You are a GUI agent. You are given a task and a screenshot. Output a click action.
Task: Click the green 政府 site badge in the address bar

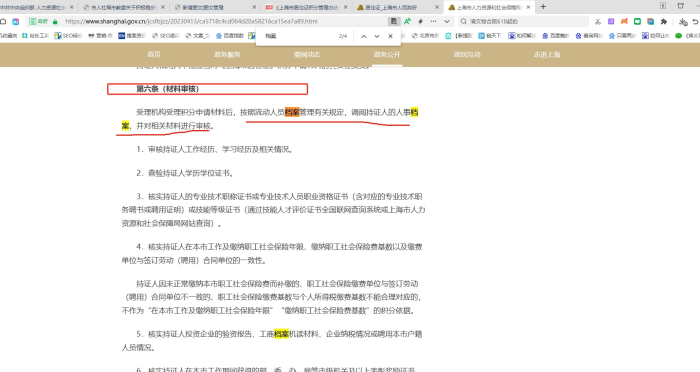39,21
